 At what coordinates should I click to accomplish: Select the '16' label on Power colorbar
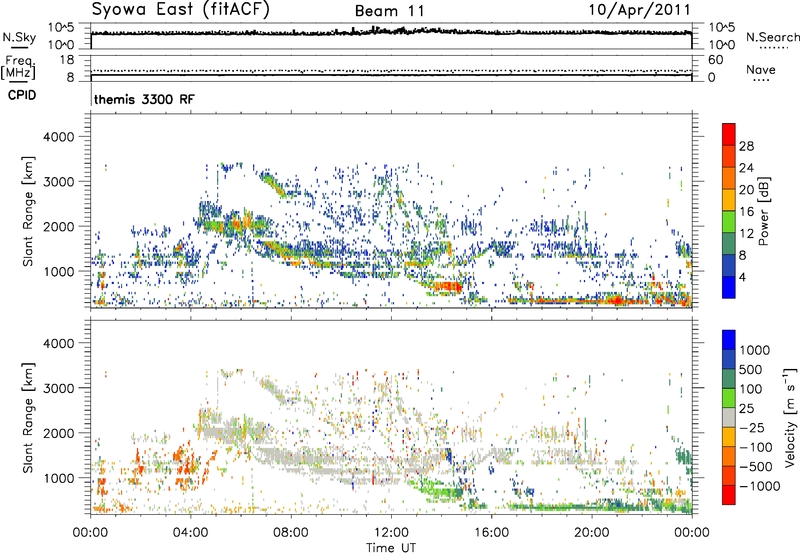tap(746, 212)
